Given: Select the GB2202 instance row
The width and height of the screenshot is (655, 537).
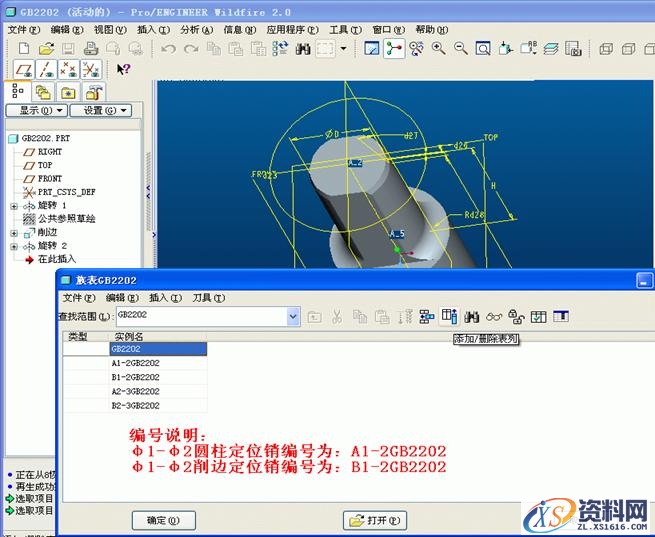Looking at the screenshot, I should 158,349.
